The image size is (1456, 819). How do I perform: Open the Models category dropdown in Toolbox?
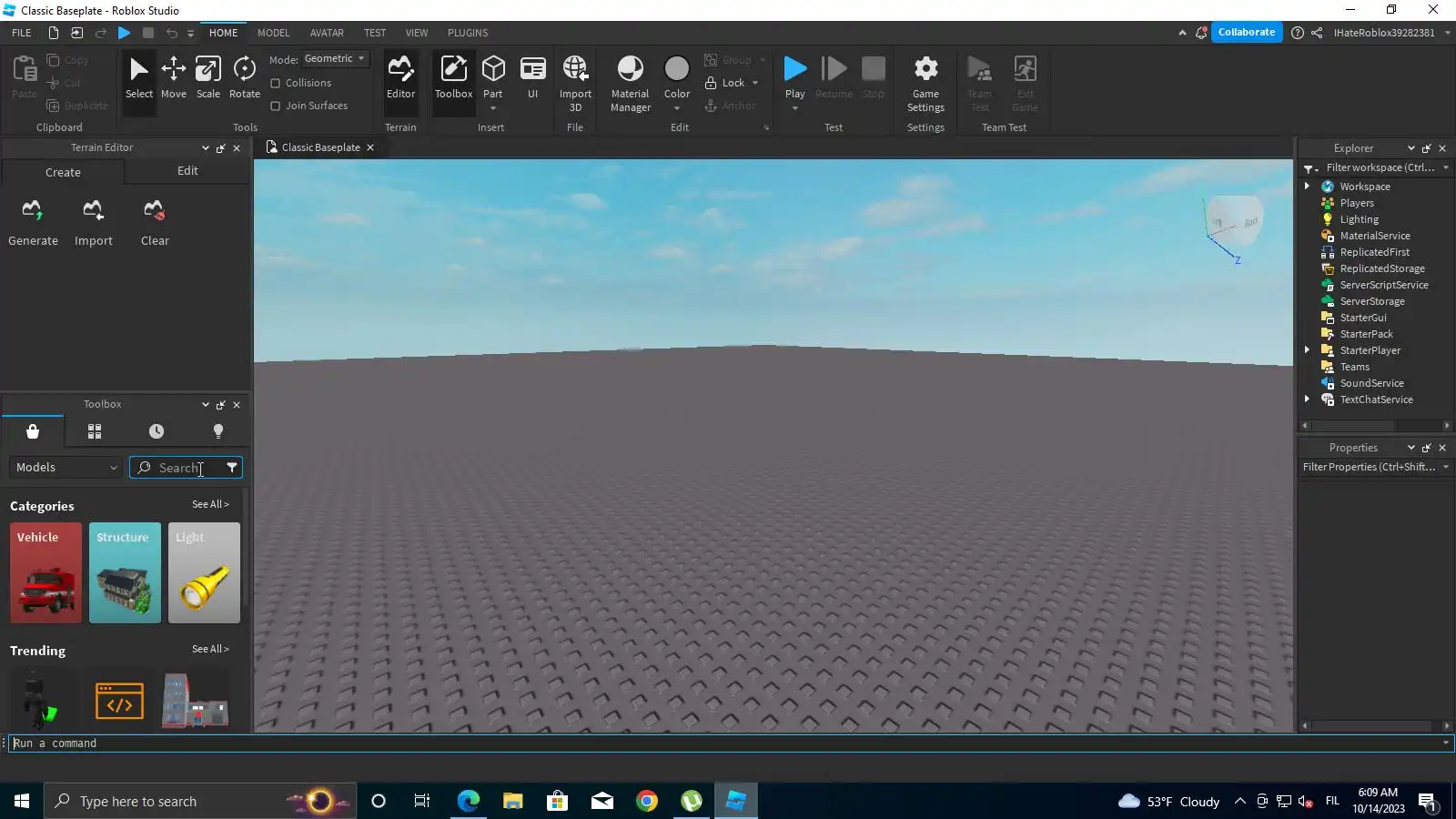click(x=66, y=468)
